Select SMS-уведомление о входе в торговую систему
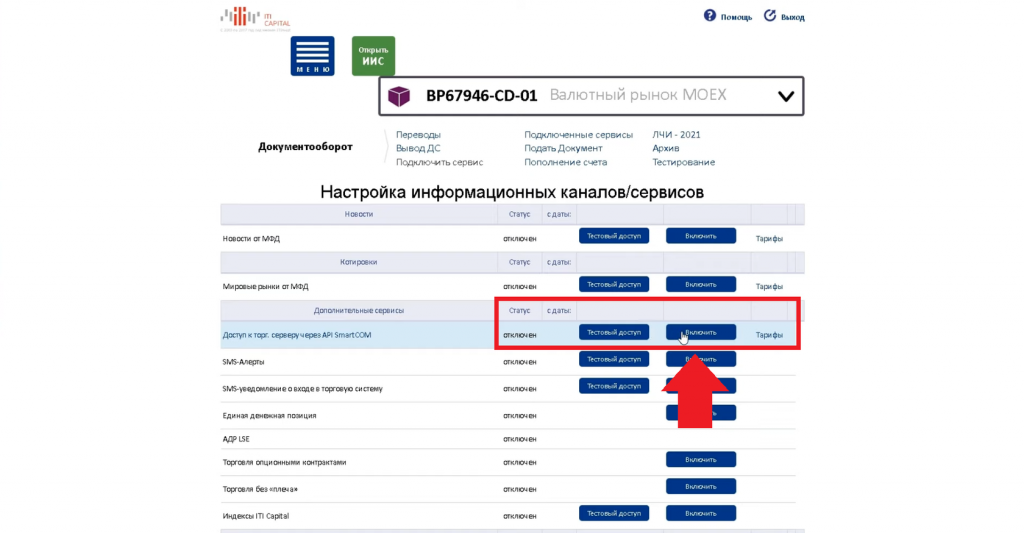The image size is (1024, 533). (x=302, y=389)
